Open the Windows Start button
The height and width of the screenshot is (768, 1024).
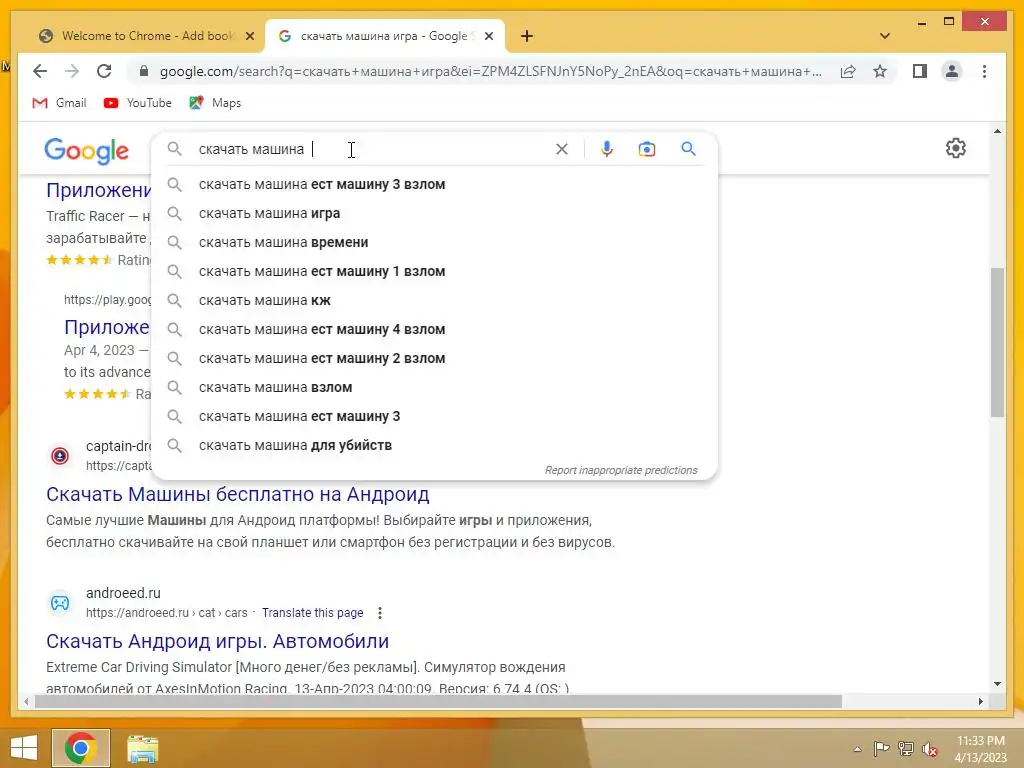(x=24, y=748)
